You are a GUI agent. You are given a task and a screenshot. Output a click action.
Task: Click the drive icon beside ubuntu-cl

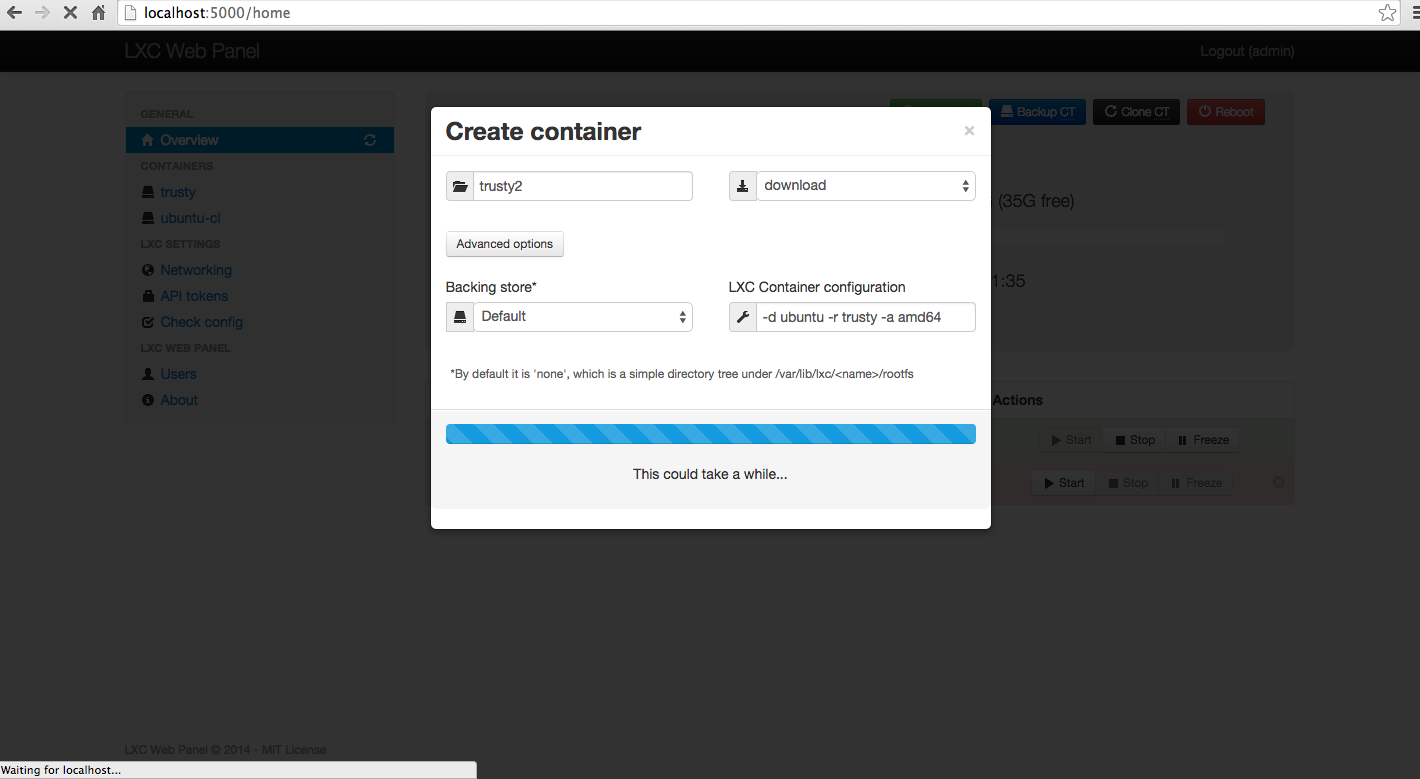[x=148, y=218]
